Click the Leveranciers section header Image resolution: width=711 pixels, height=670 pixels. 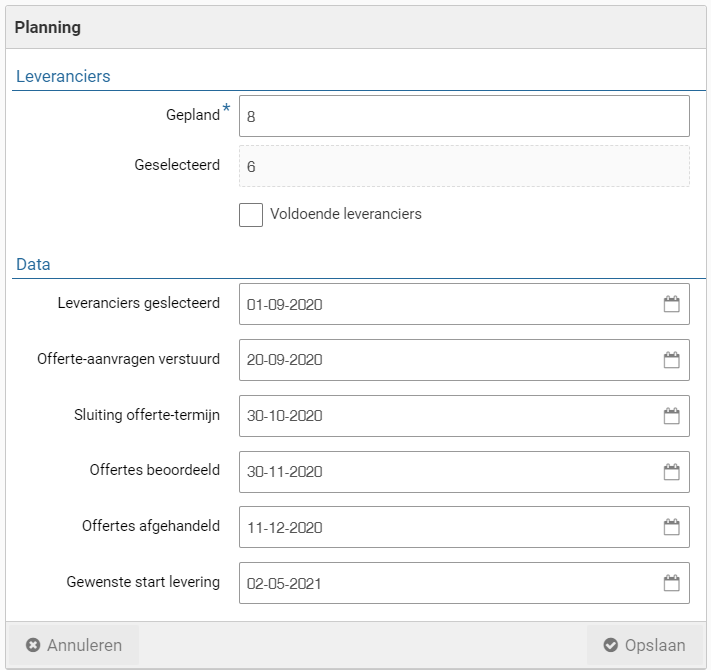click(x=63, y=76)
